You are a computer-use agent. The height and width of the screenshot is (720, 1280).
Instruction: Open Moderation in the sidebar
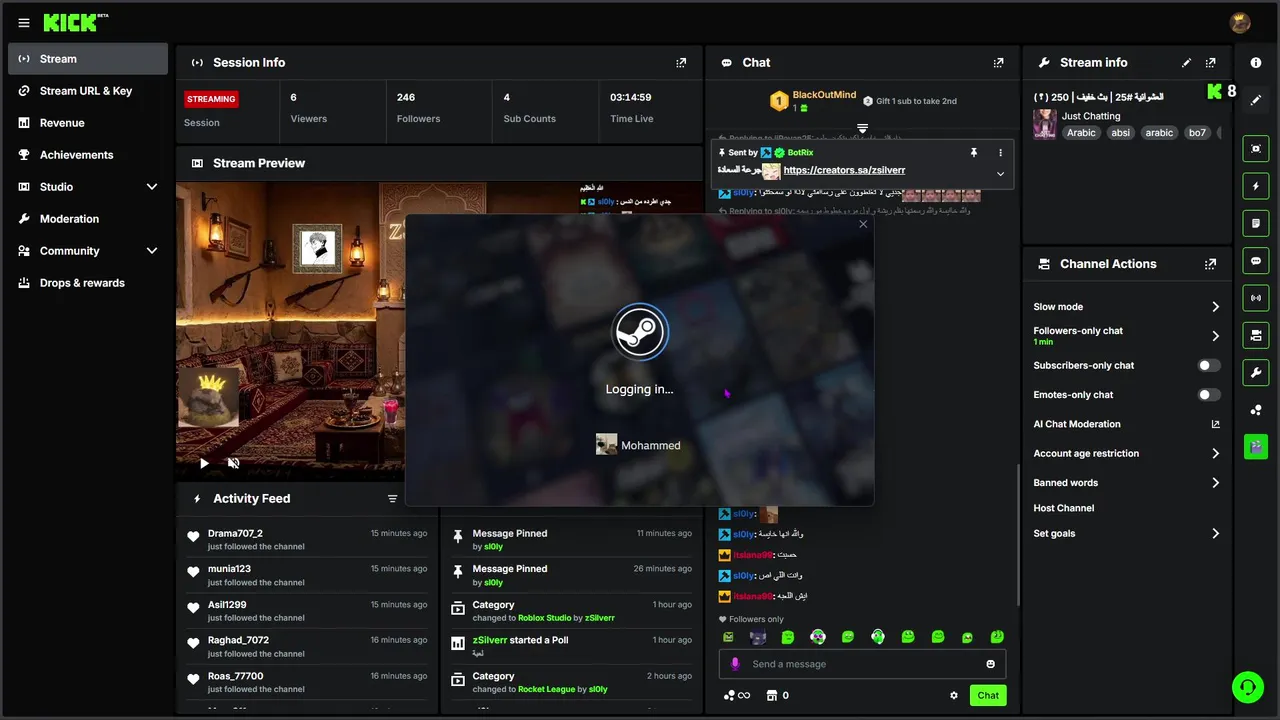pos(88,219)
